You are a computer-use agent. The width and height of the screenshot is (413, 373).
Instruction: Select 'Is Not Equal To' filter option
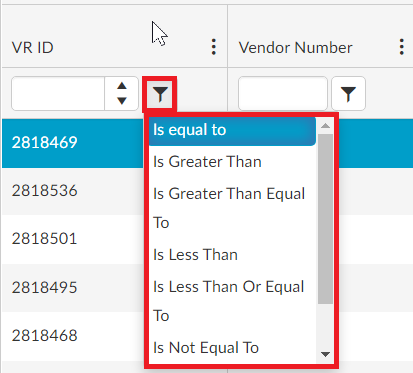(232, 348)
